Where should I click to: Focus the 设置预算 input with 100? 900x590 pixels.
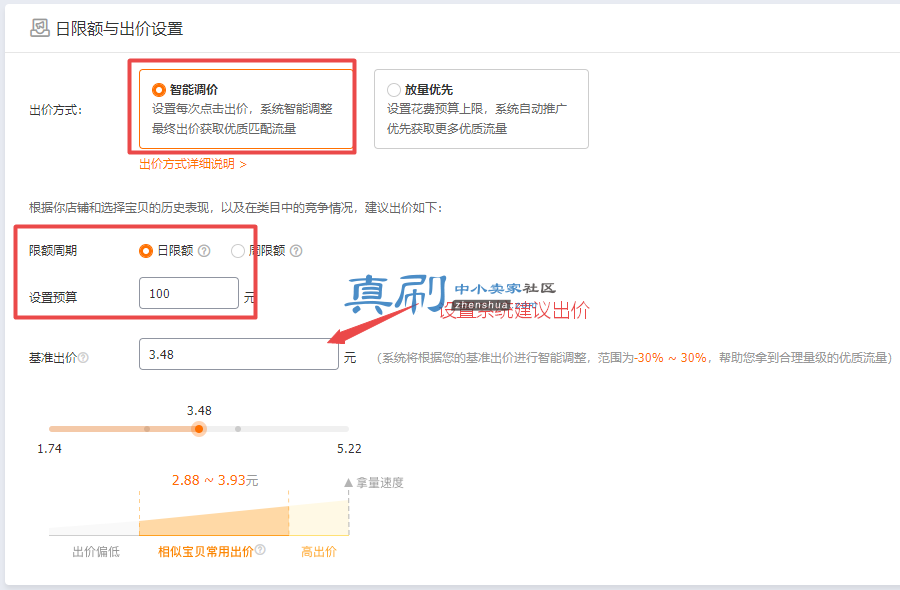[x=189, y=293]
